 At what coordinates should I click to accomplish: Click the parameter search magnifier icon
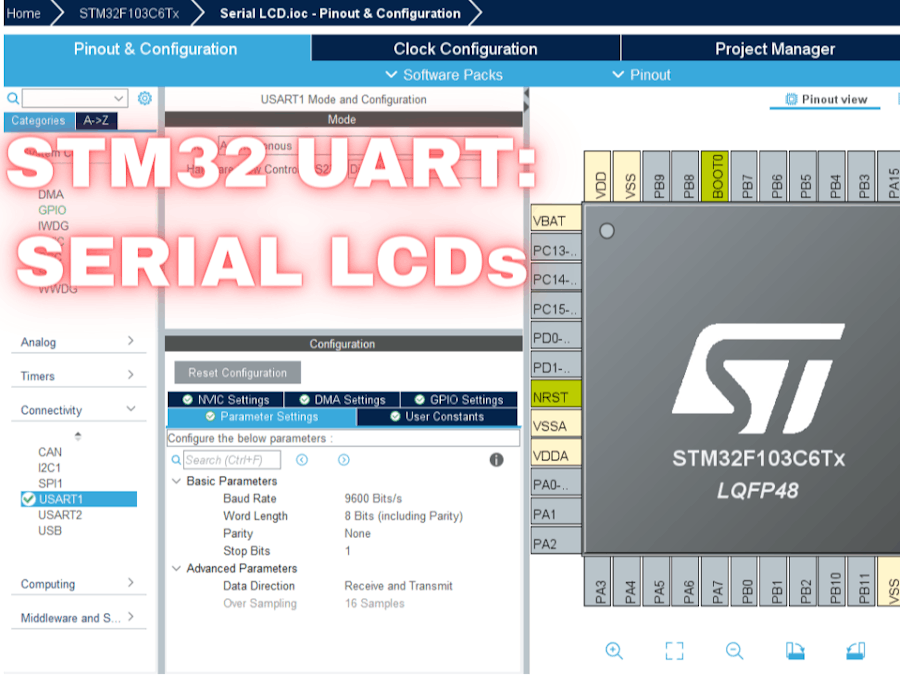point(176,460)
